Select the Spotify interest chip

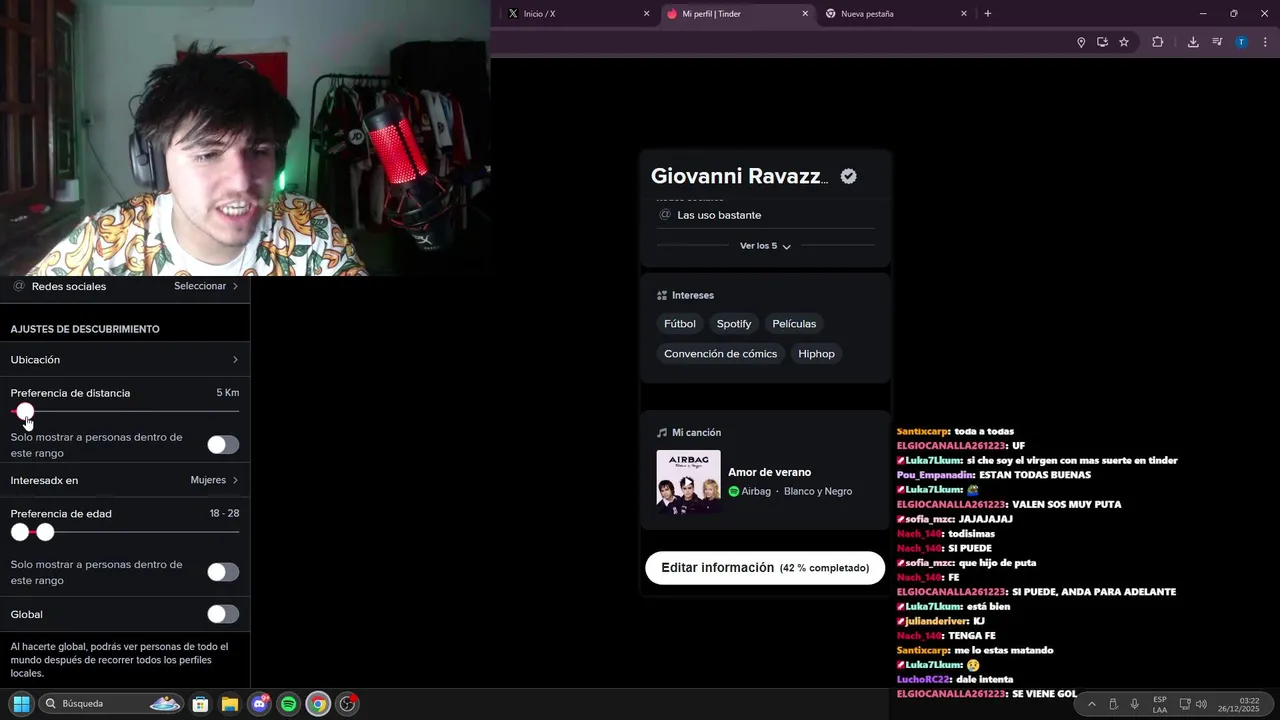(734, 324)
